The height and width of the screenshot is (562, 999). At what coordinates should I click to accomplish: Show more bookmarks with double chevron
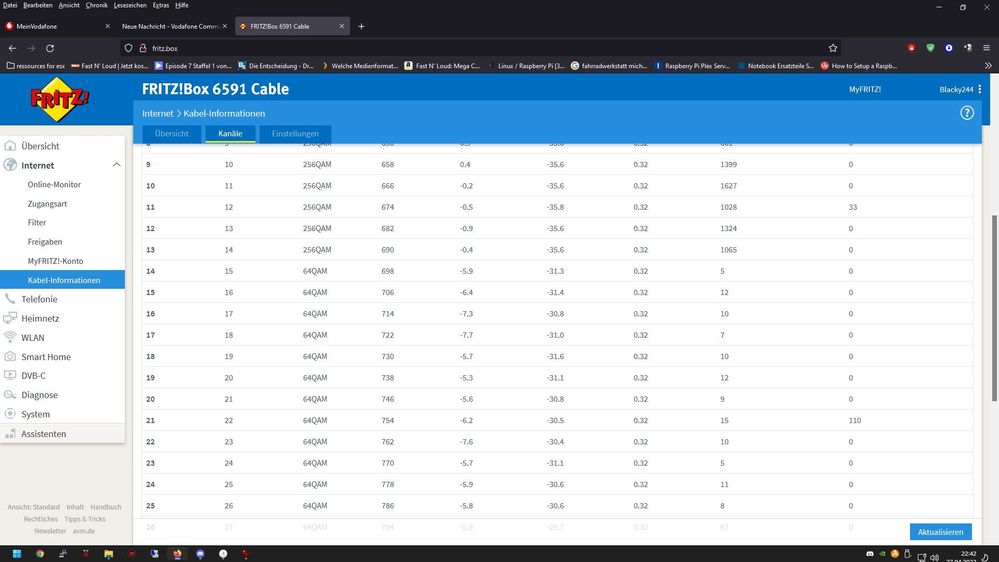988,66
